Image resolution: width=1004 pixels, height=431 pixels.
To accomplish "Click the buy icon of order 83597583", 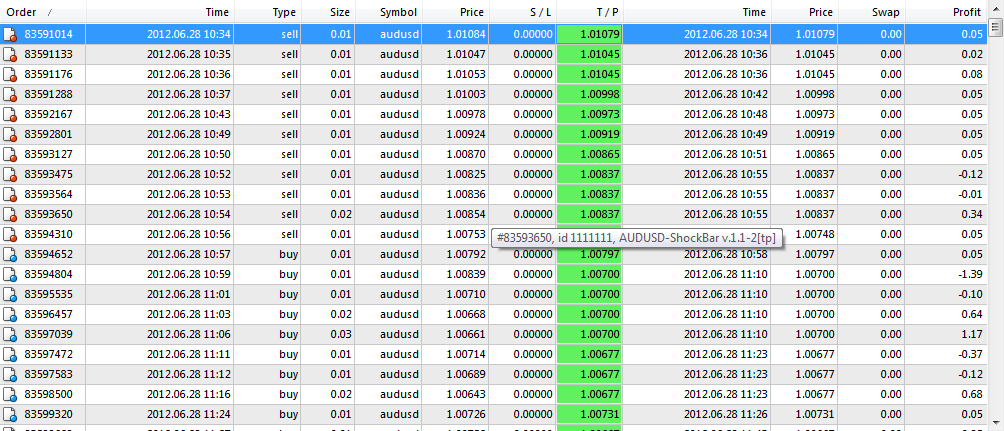I will [10, 375].
